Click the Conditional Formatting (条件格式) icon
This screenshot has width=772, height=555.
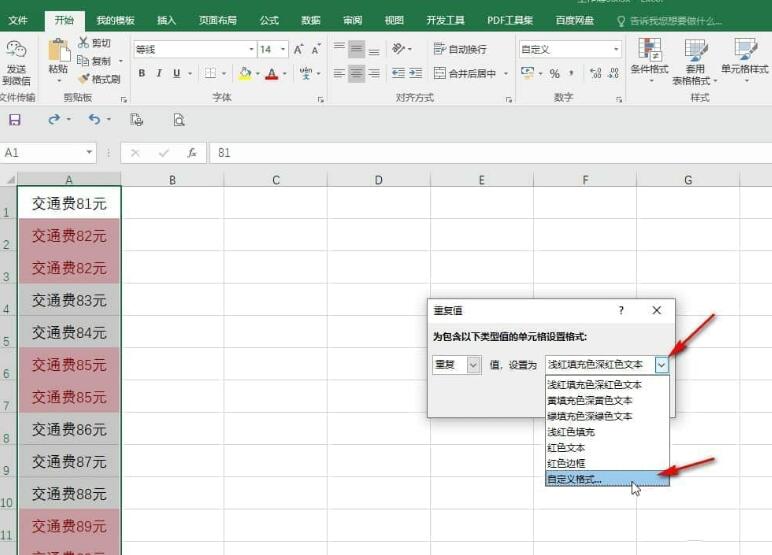tap(649, 58)
